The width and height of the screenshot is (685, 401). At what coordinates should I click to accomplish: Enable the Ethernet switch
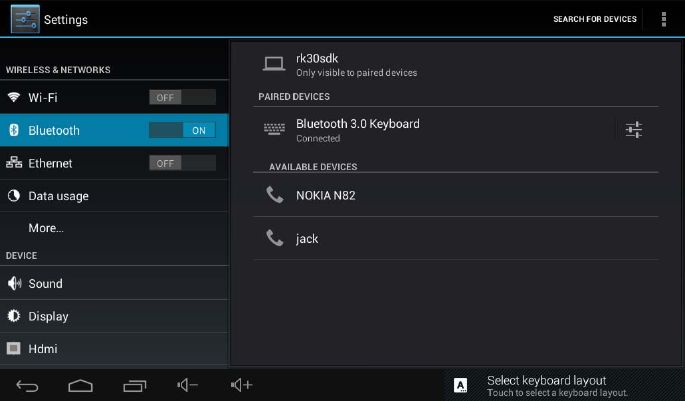(x=183, y=163)
